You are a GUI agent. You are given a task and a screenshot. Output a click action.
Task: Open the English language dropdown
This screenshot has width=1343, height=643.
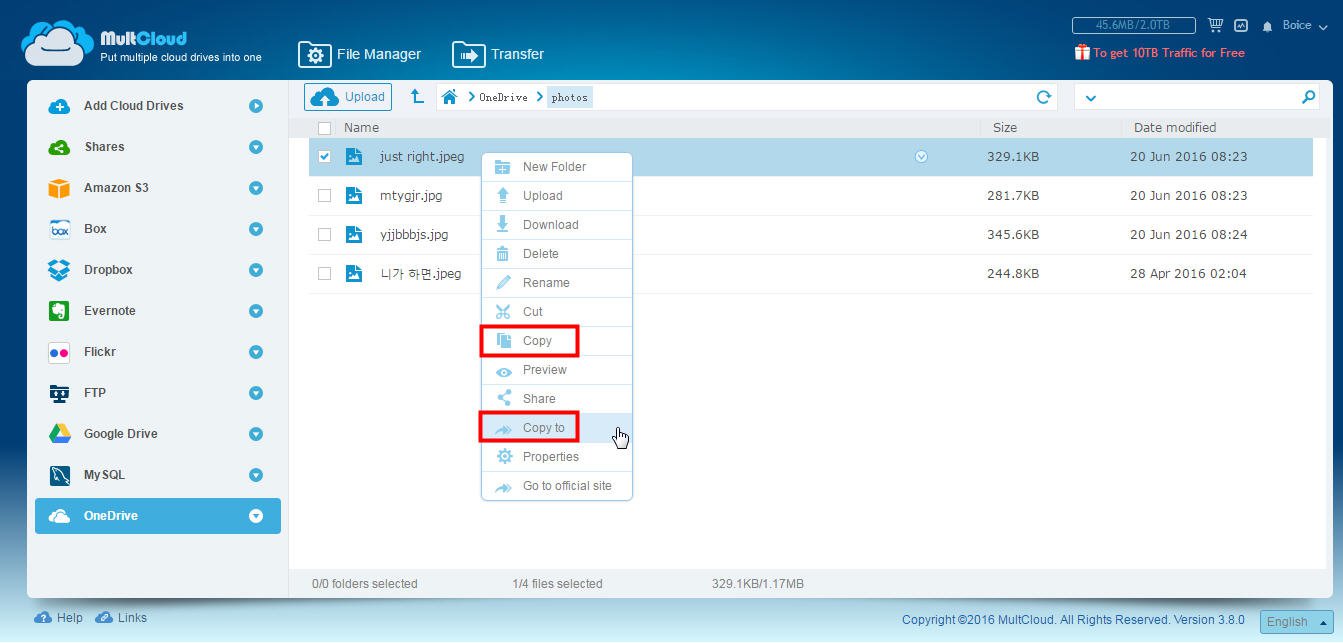[1296, 621]
